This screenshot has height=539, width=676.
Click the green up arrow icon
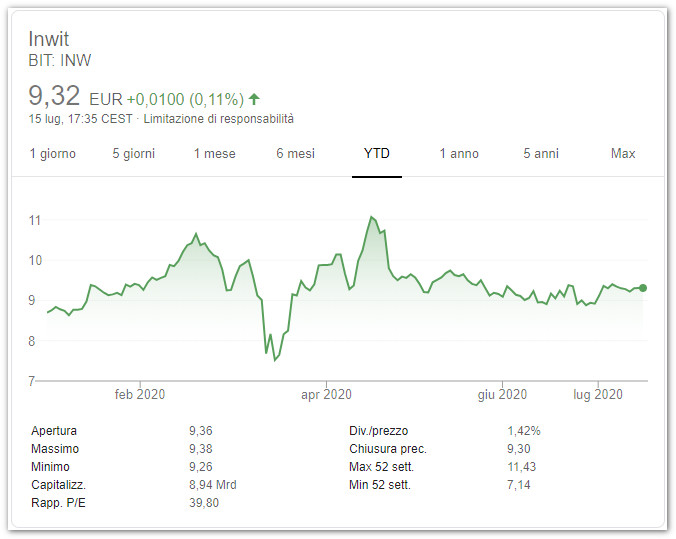(254, 99)
